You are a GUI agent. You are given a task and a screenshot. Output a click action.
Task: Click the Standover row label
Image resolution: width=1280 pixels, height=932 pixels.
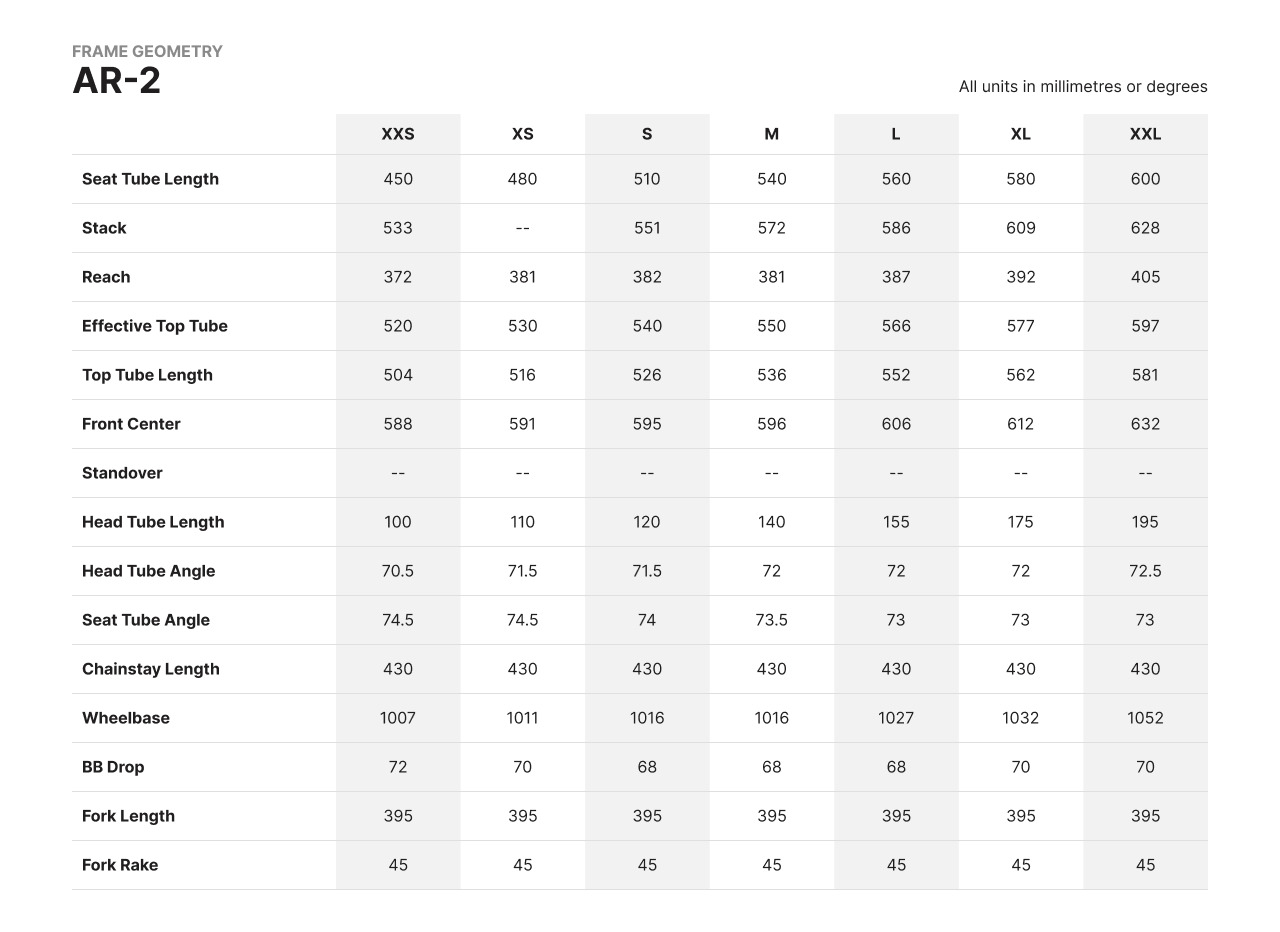point(122,473)
